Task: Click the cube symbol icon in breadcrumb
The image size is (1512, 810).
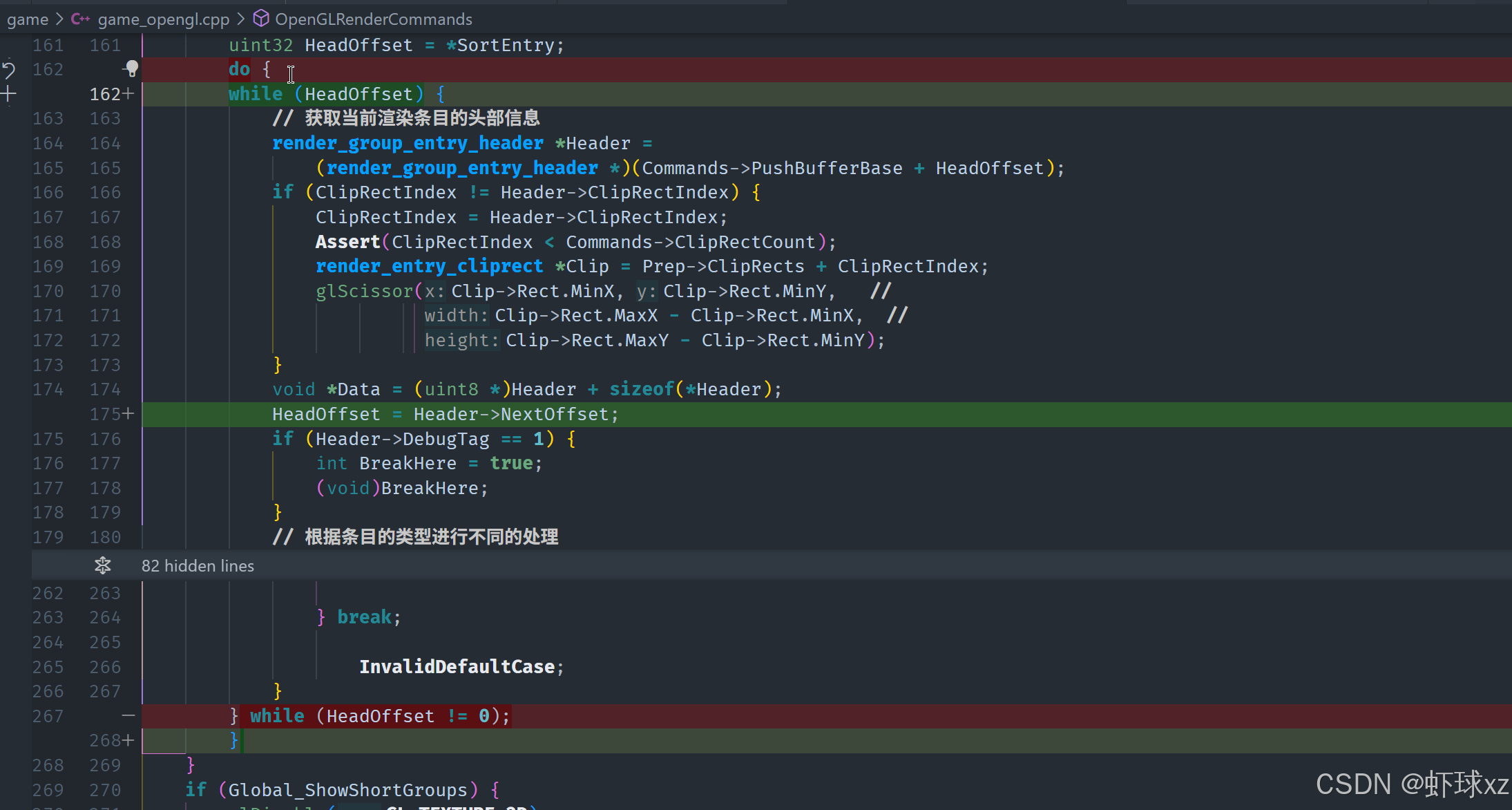Action: click(x=261, y=19)
